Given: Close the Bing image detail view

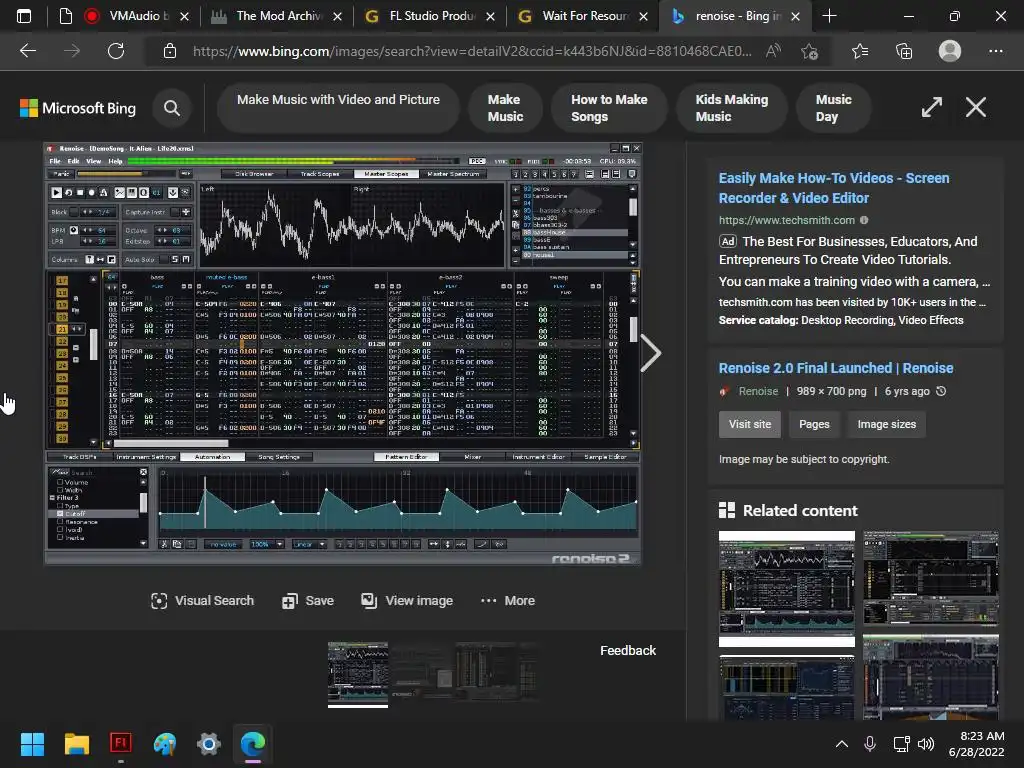Looking at the screenshot, I should click(x=976, y=107).
